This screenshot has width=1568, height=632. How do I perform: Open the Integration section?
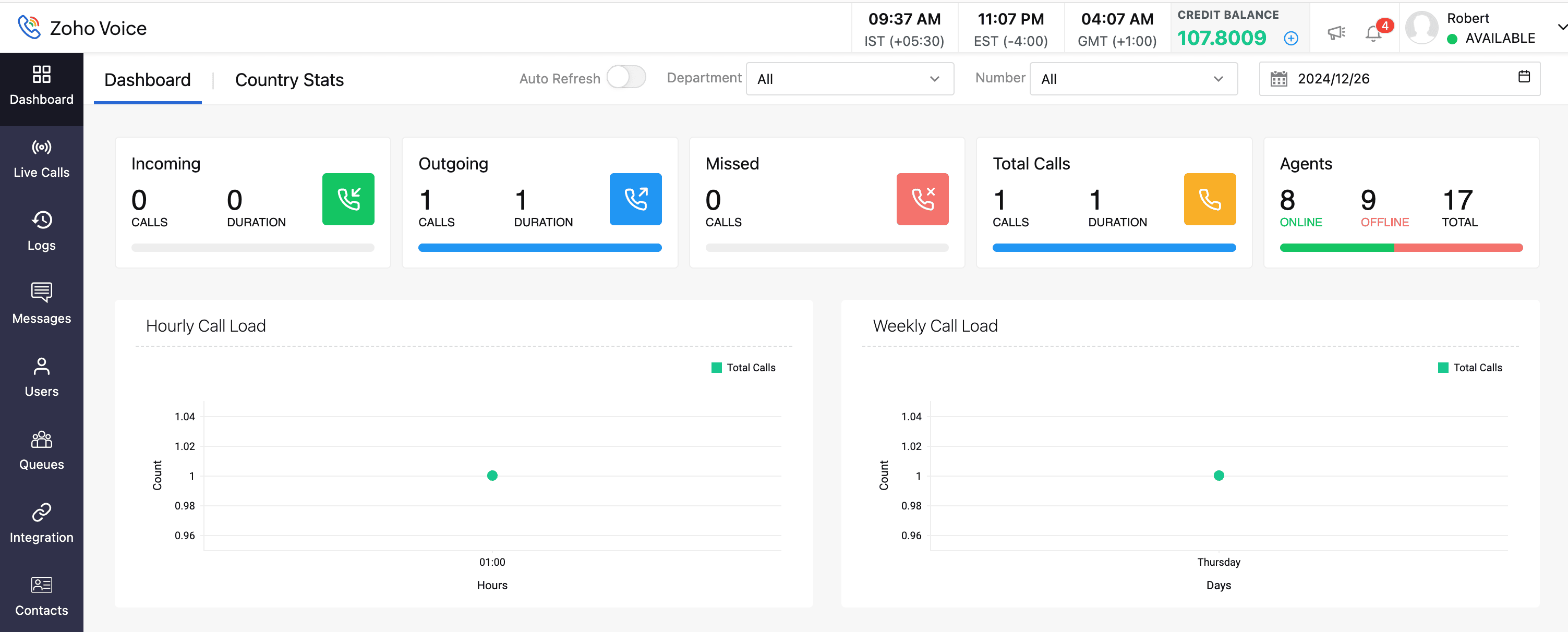click(x=41, y=524)
